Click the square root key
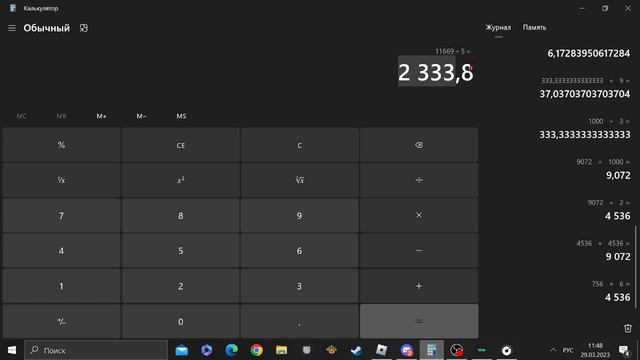 [300, 180]
